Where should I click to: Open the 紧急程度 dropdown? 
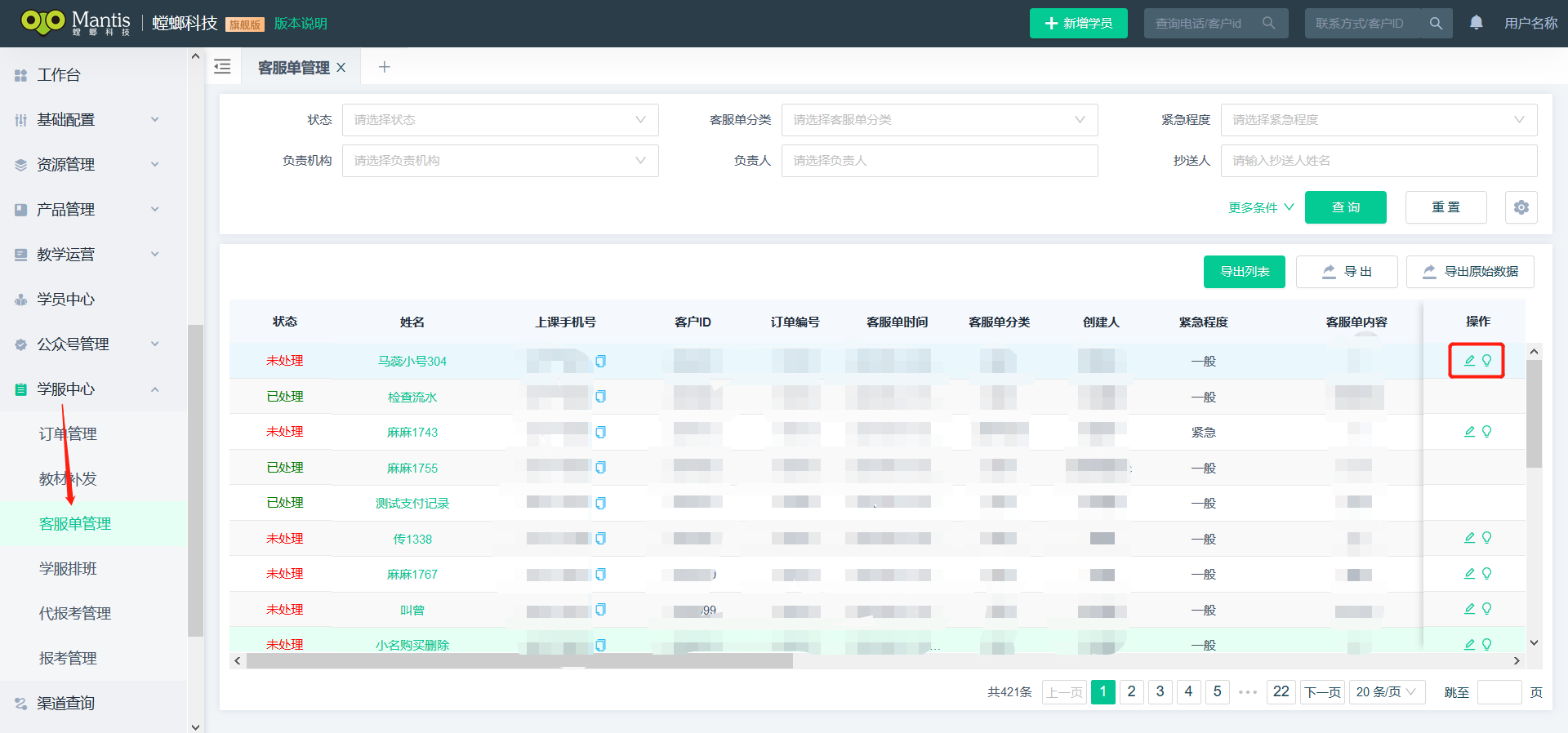pyautogui.click(x=1379, y=120)
